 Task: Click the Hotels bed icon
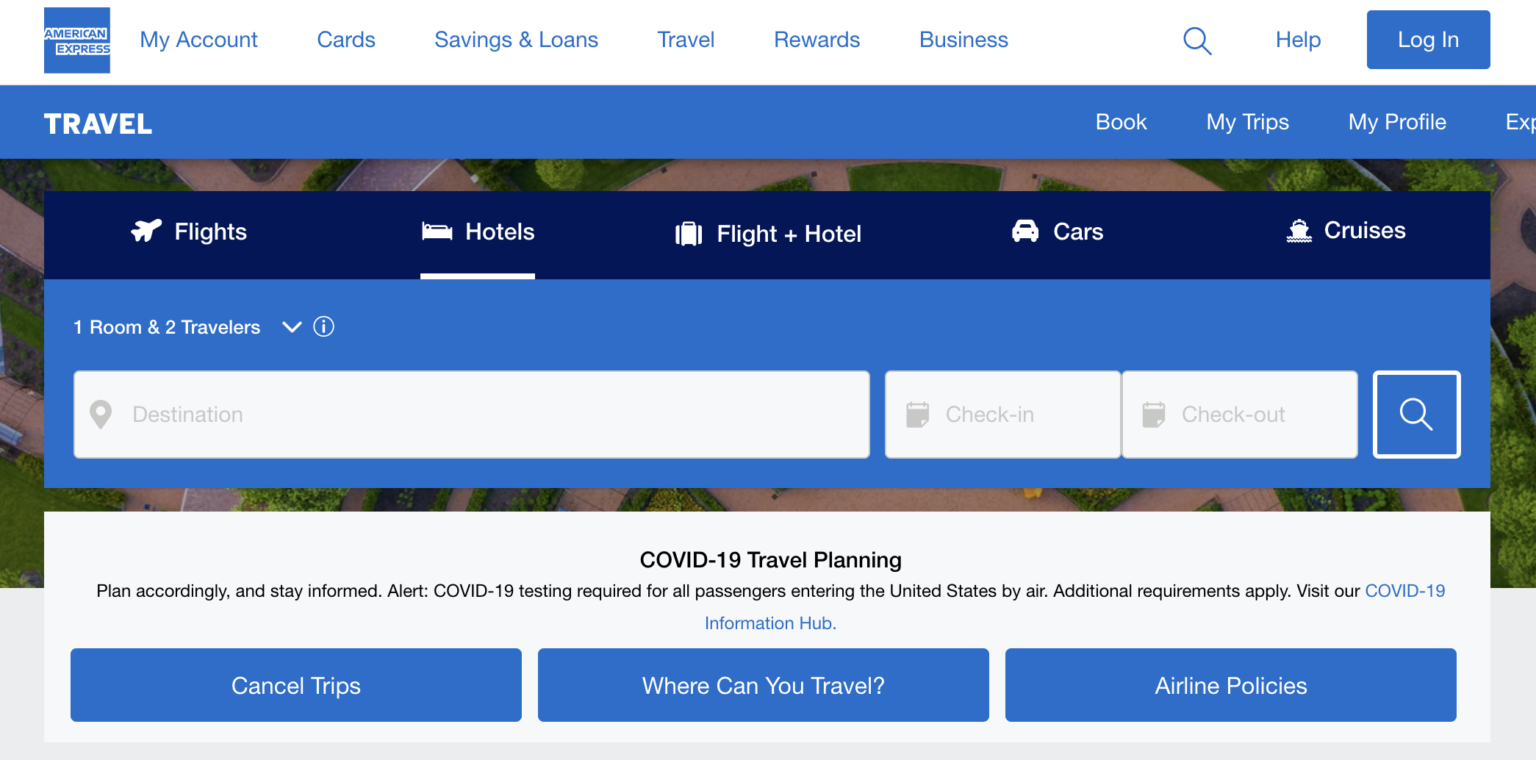coord(436,231)
